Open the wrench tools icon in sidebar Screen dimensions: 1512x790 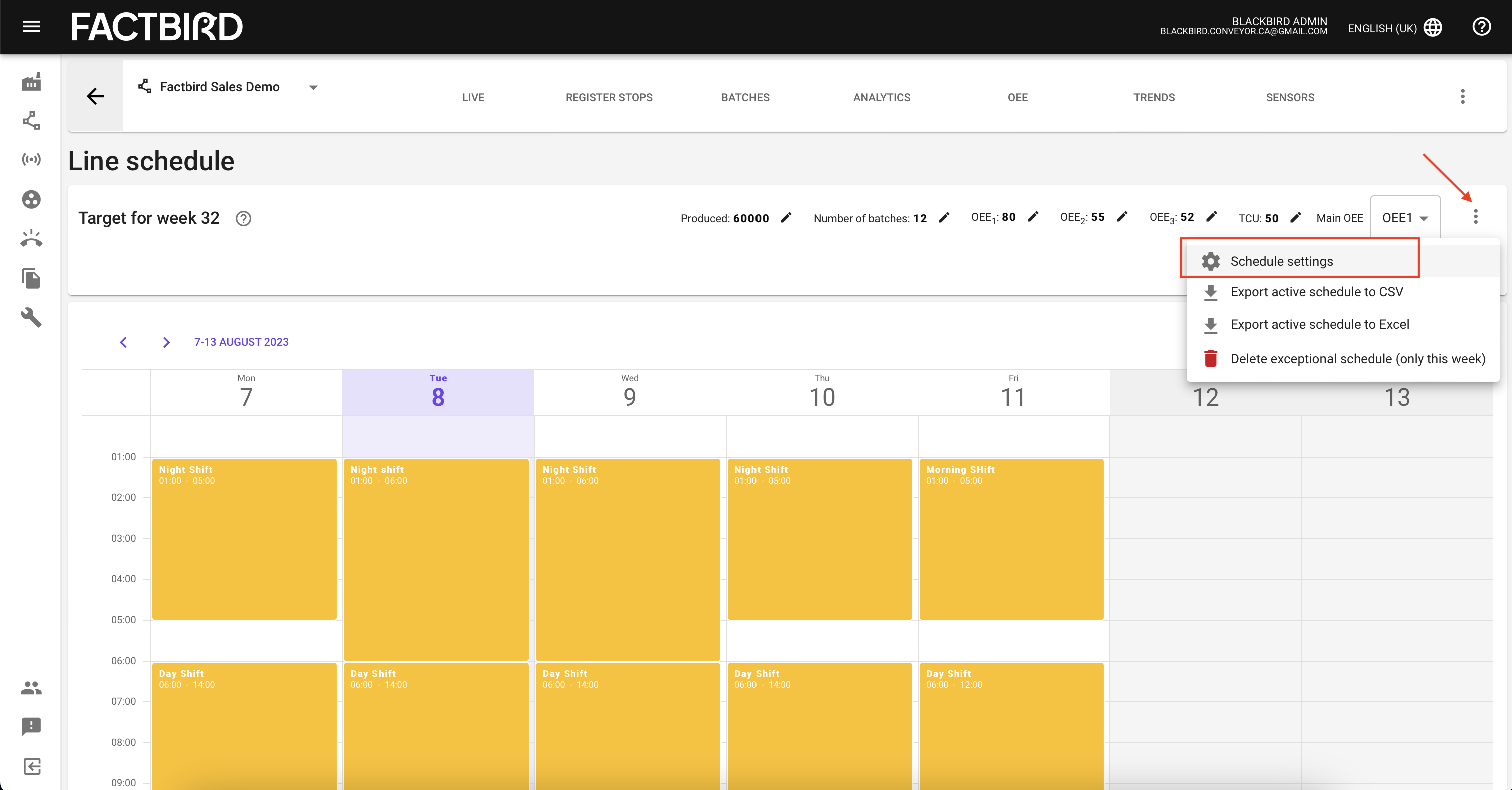pos(31,317)
